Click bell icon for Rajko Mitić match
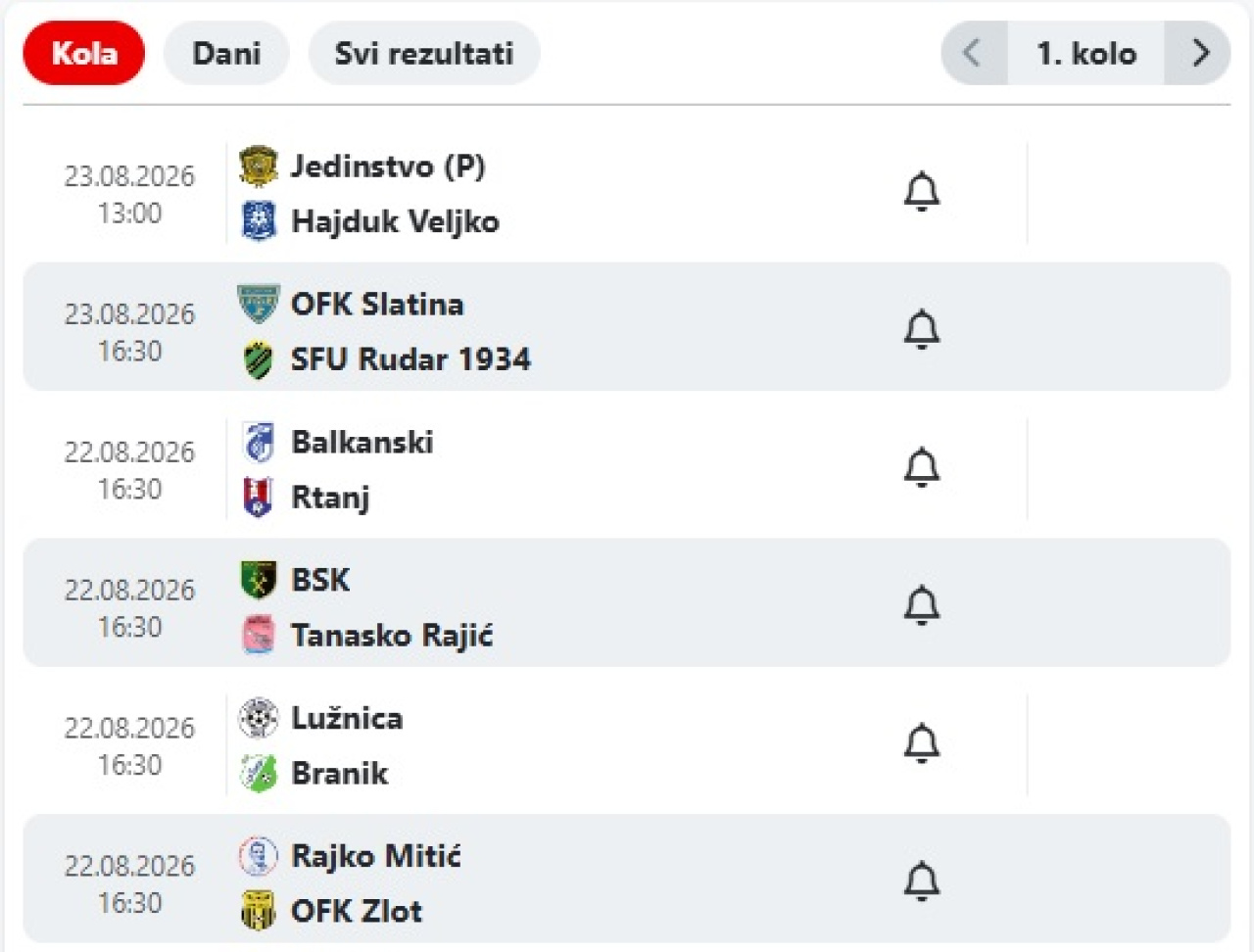 click(921, 882)
